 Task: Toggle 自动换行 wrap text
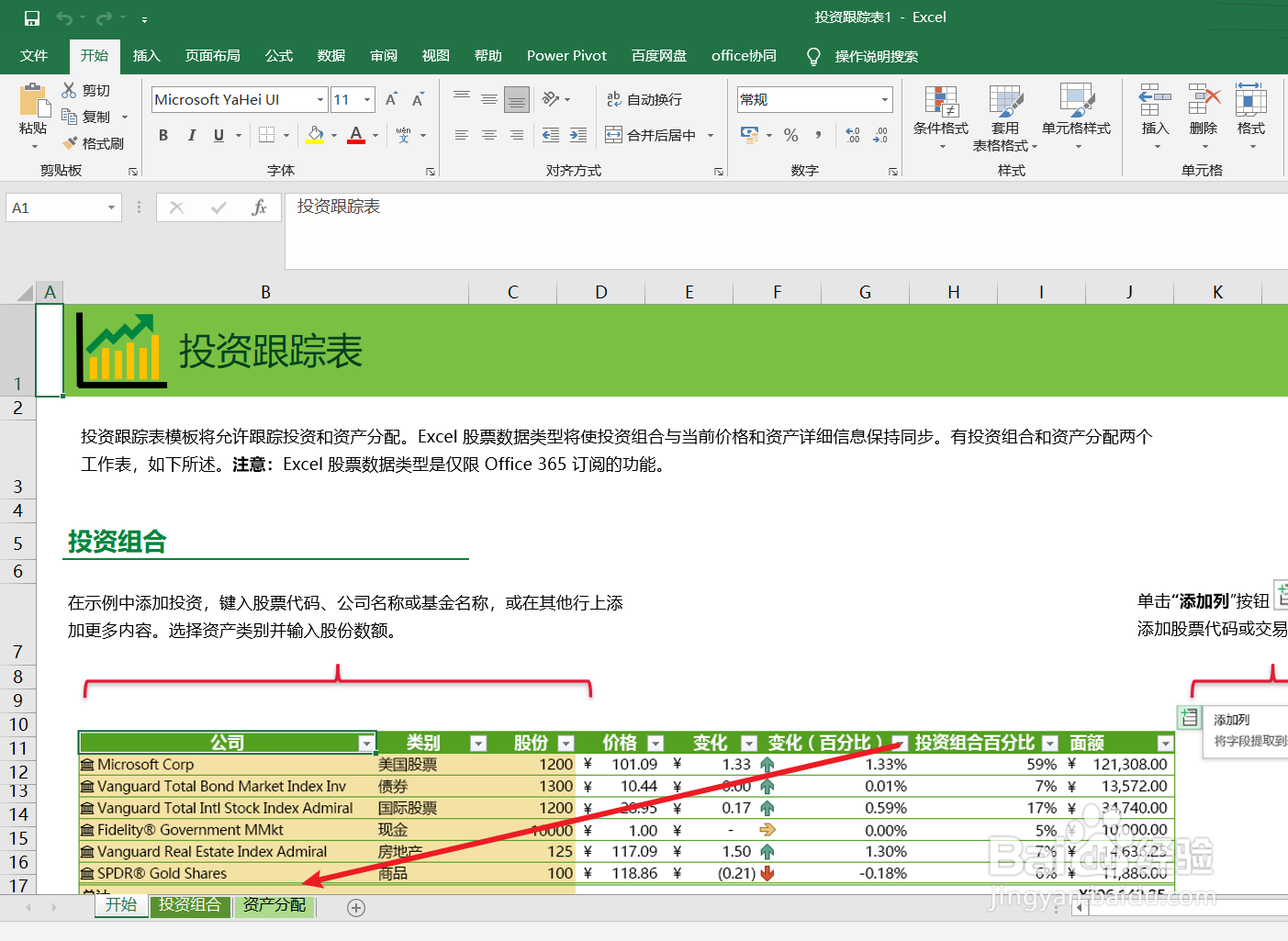(x=644, y=99)
